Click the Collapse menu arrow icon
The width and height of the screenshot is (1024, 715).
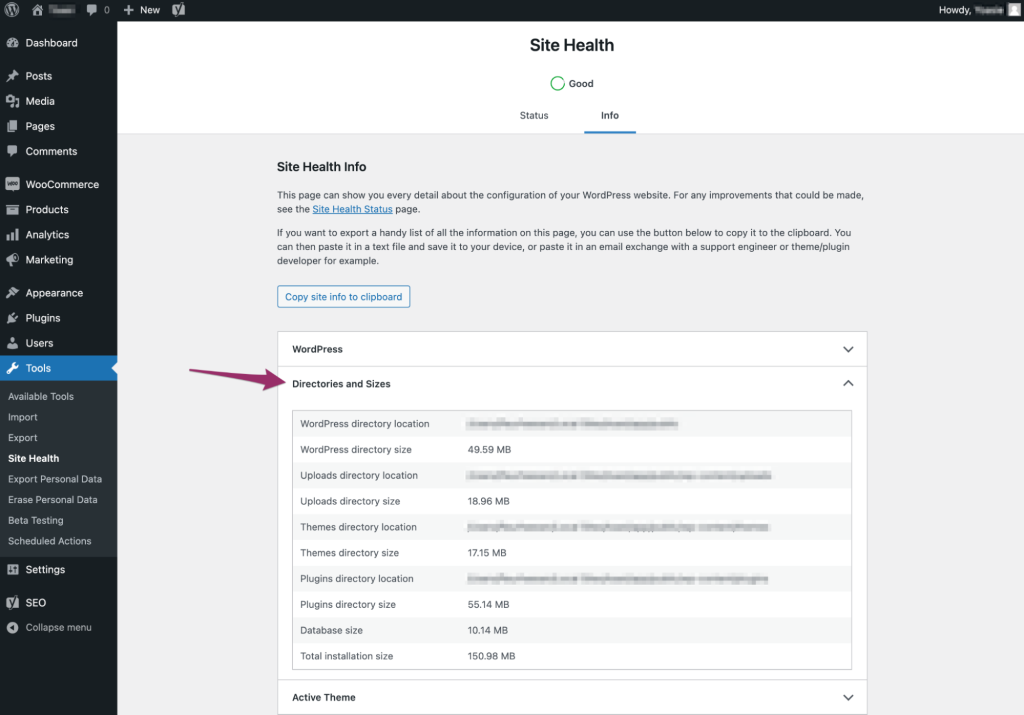[x=12, y=628]
